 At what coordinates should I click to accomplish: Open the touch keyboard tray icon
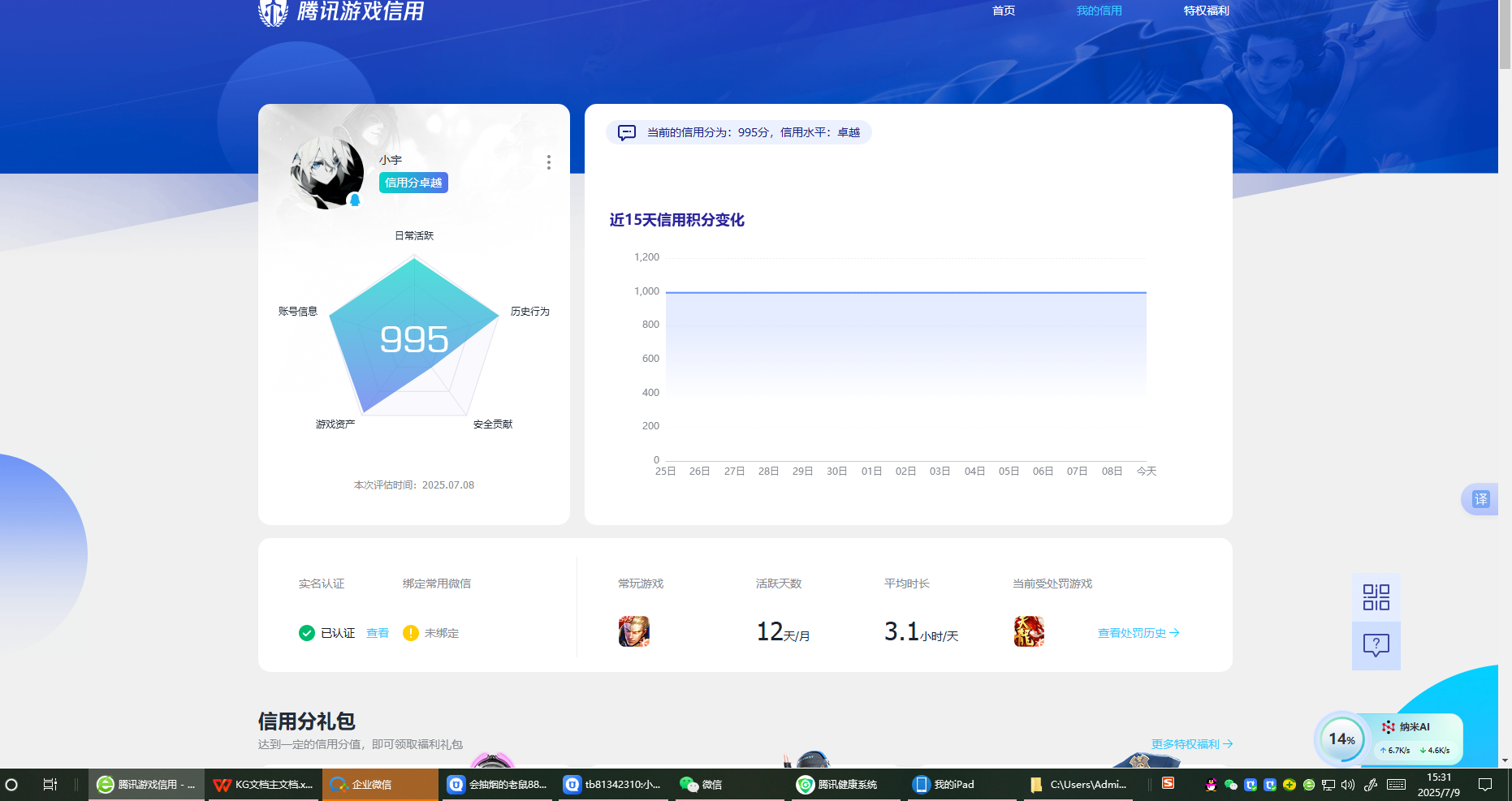click(x=1397, y=785)
